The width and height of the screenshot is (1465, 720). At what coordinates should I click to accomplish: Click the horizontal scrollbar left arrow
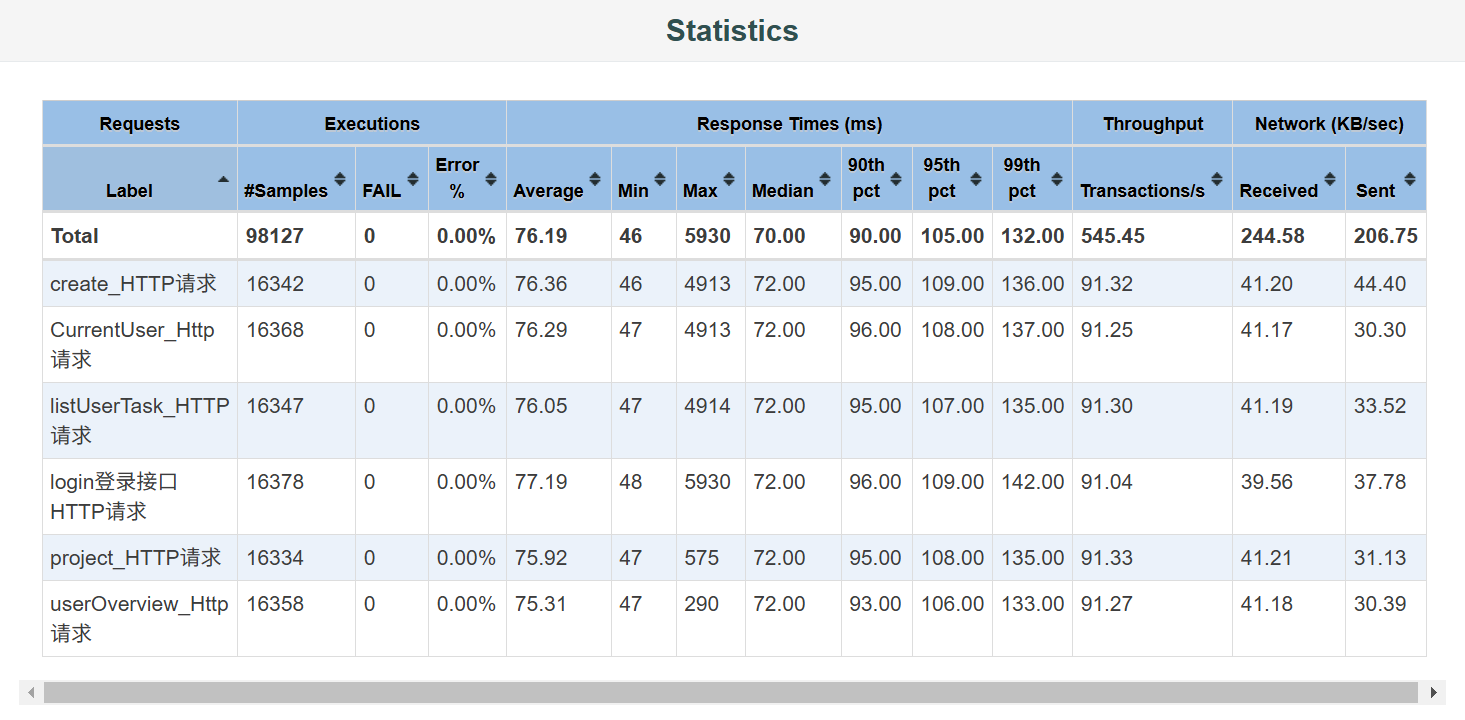coord(31,692)
